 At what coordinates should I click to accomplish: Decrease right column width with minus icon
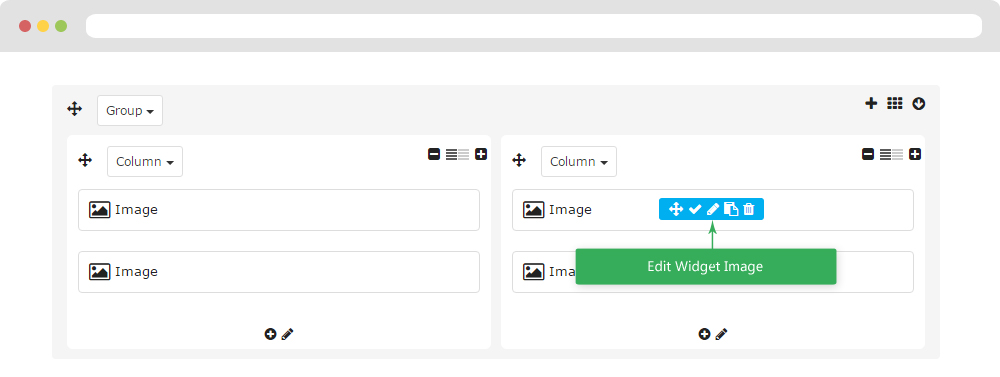[868, 154]
